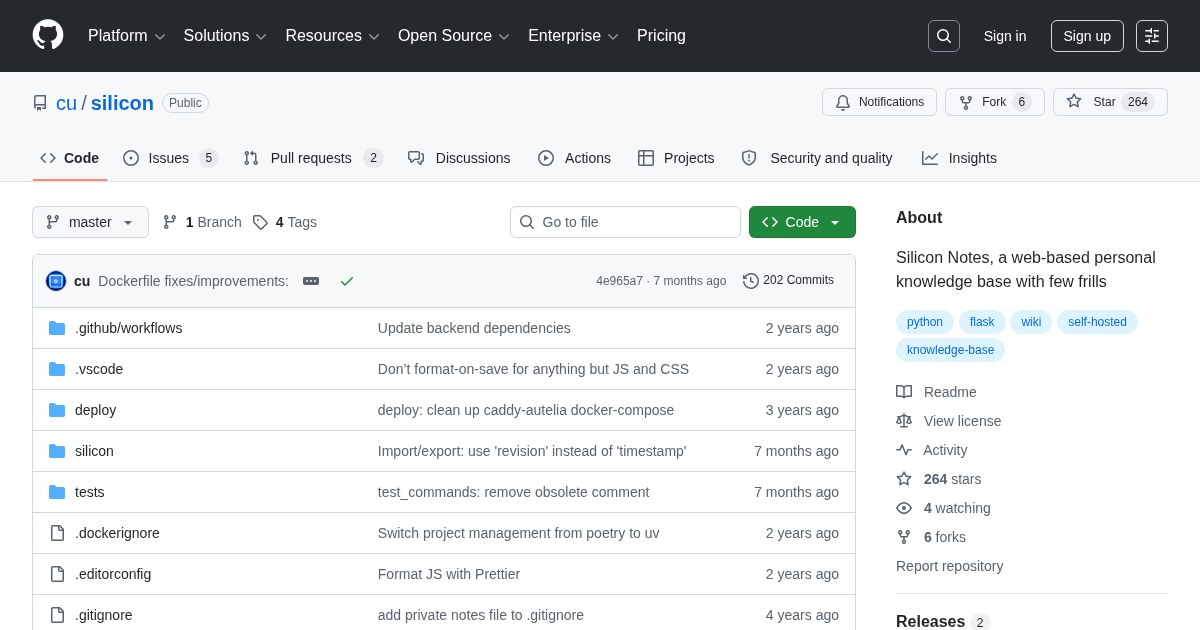Screen dimensions: 1200x630
Task: Click the Notifications bell icon
Action: [x=843, y=102]
